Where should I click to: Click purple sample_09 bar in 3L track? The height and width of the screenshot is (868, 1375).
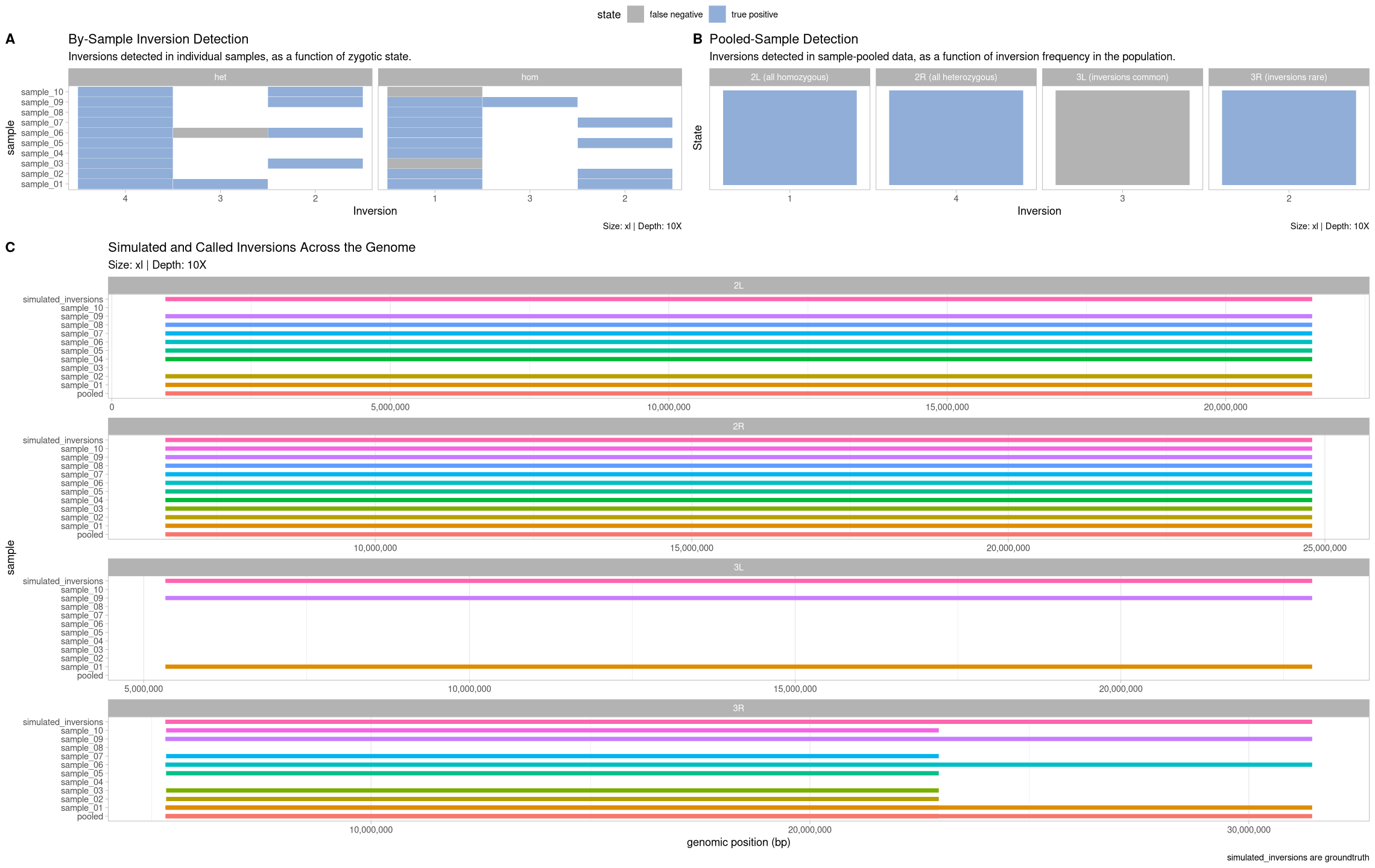(x=739, y=598)
